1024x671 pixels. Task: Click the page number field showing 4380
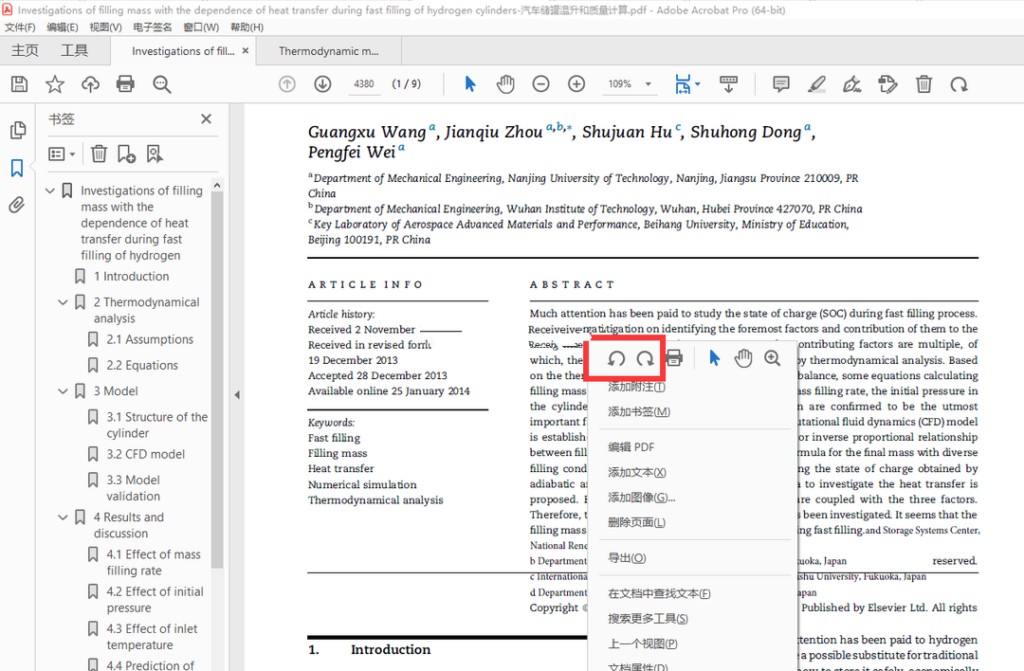click(x=363, y=84)
